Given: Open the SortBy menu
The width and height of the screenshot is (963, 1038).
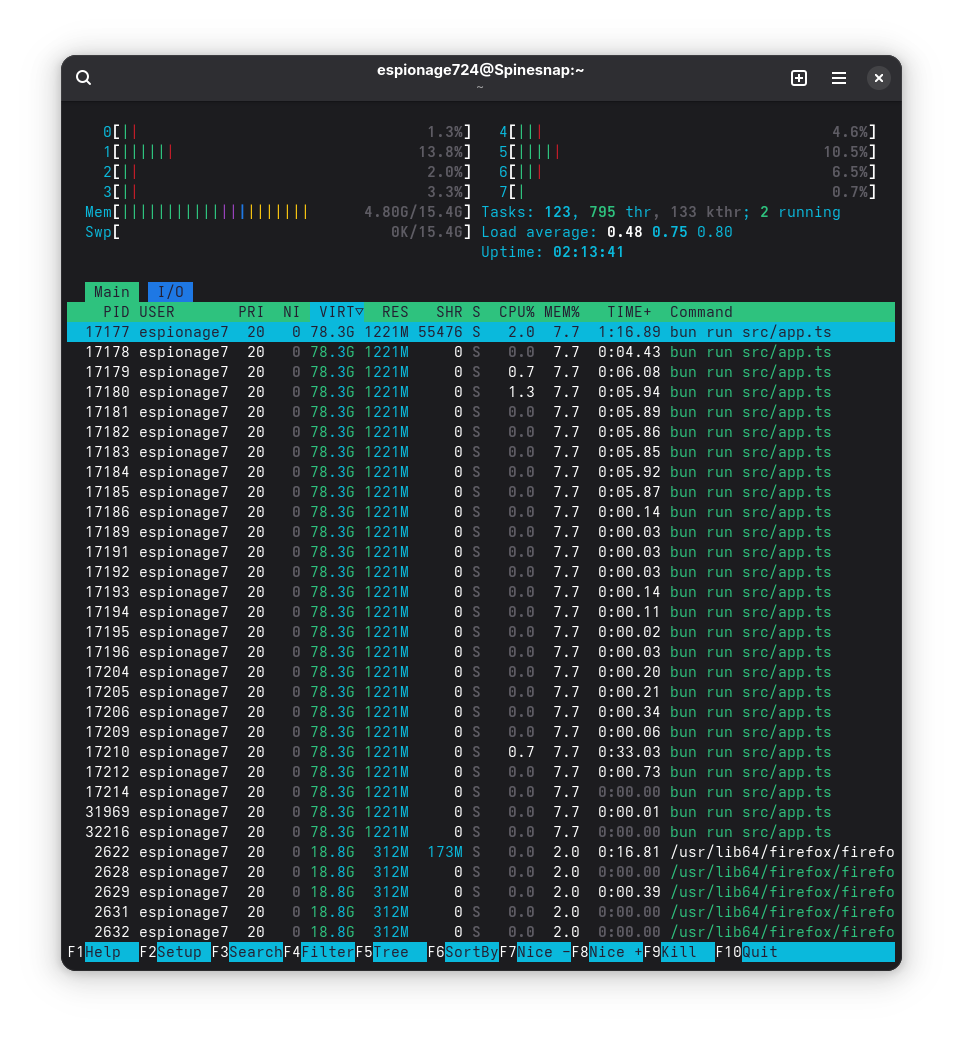Looking at the screenshot, I should [x=471, y=952].
